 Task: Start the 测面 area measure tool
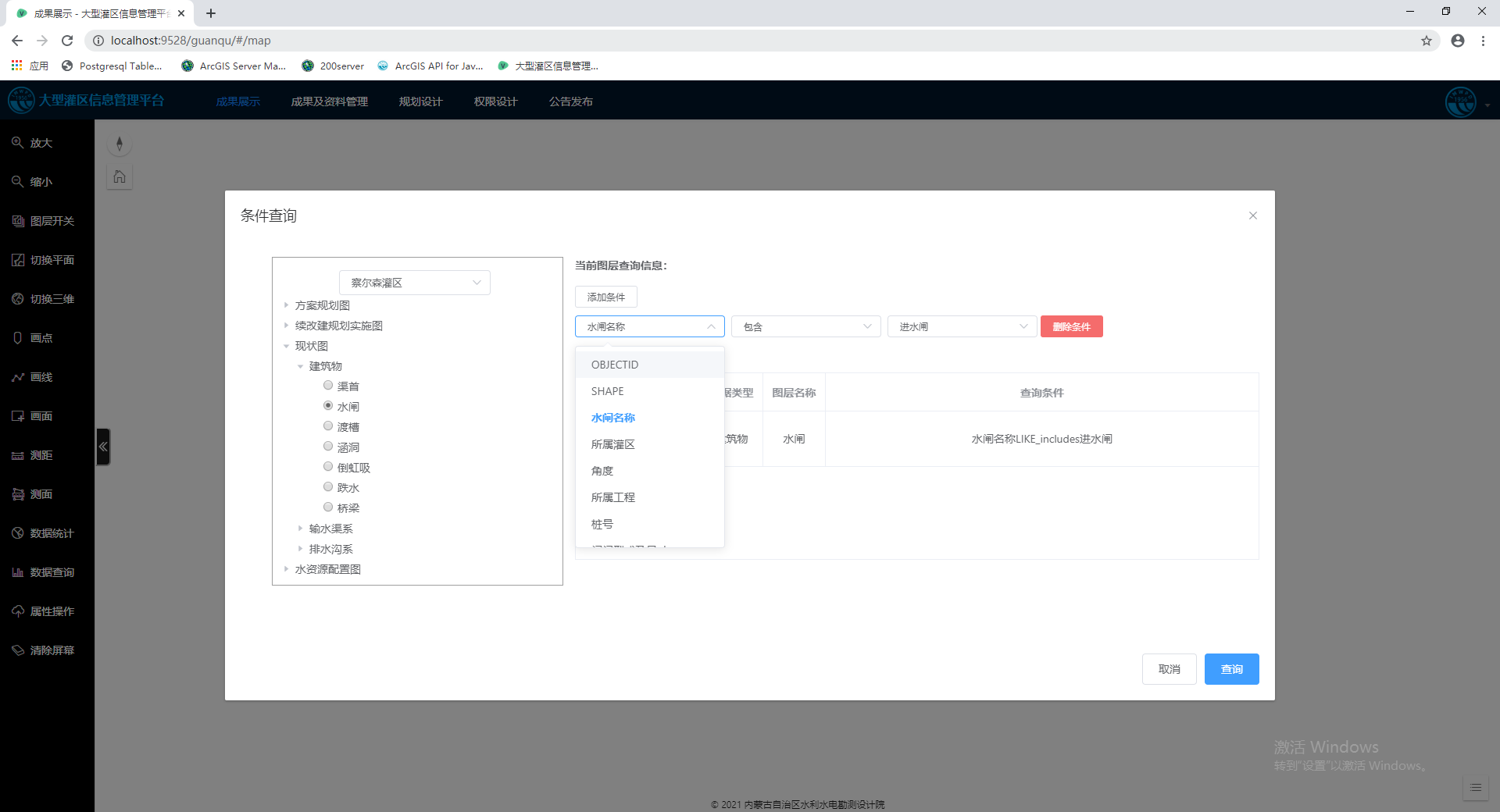(32, 494)
